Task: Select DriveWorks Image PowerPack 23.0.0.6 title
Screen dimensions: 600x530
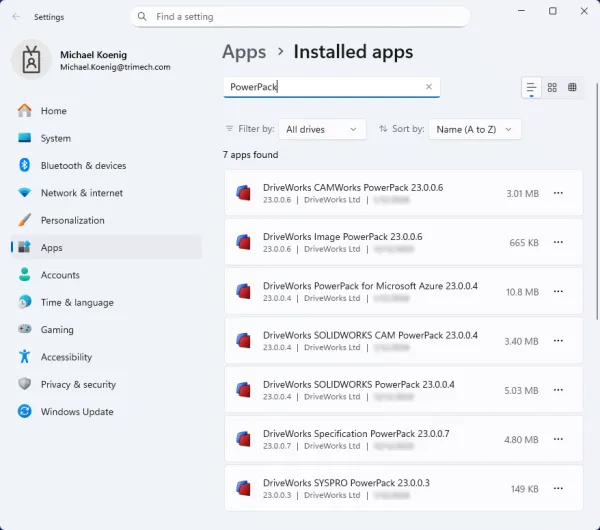Action: [x=342, y=237]
